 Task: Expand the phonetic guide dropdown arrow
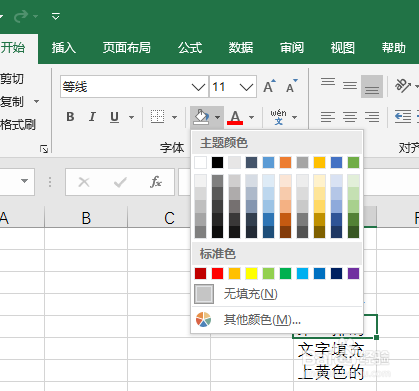click(294, 117)
